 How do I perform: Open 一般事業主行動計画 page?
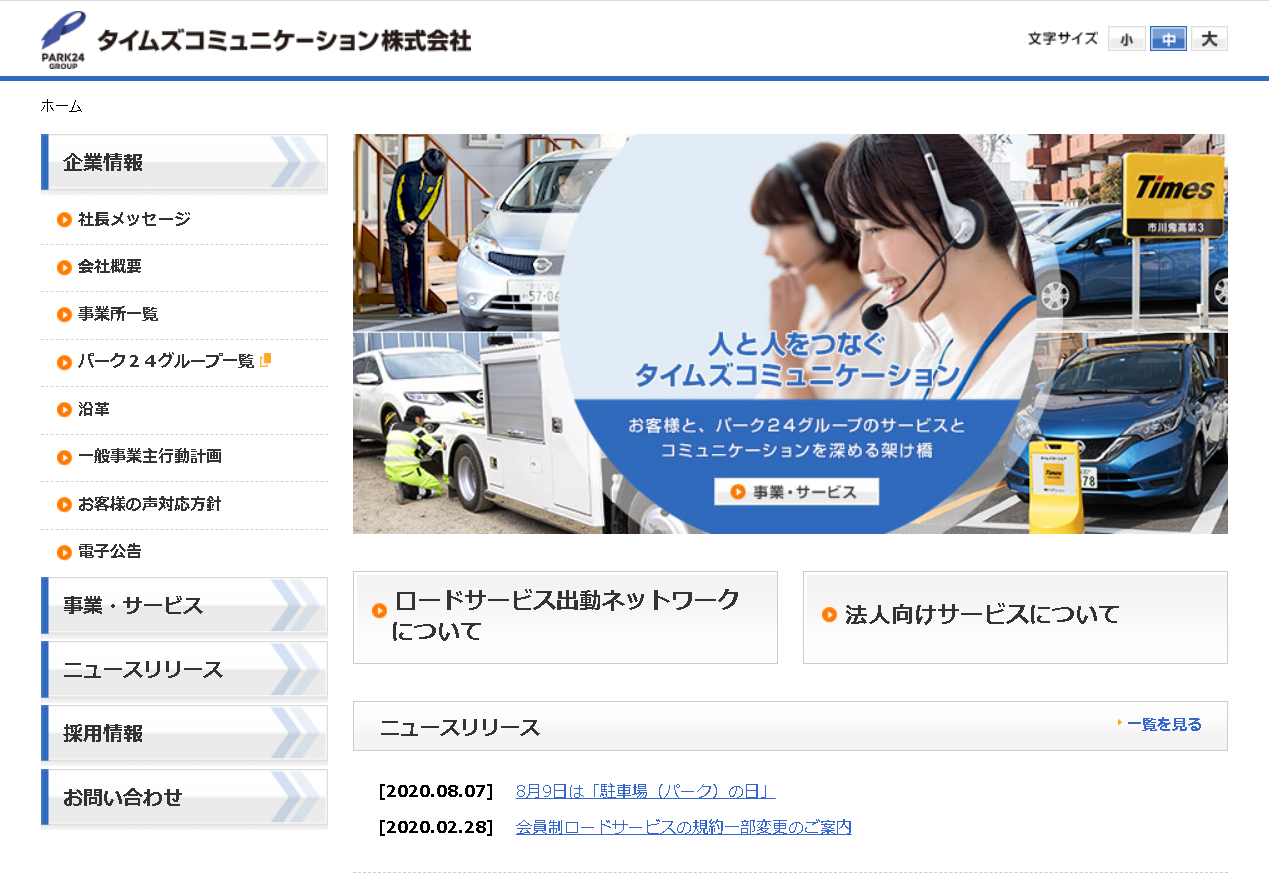(150, 456)
